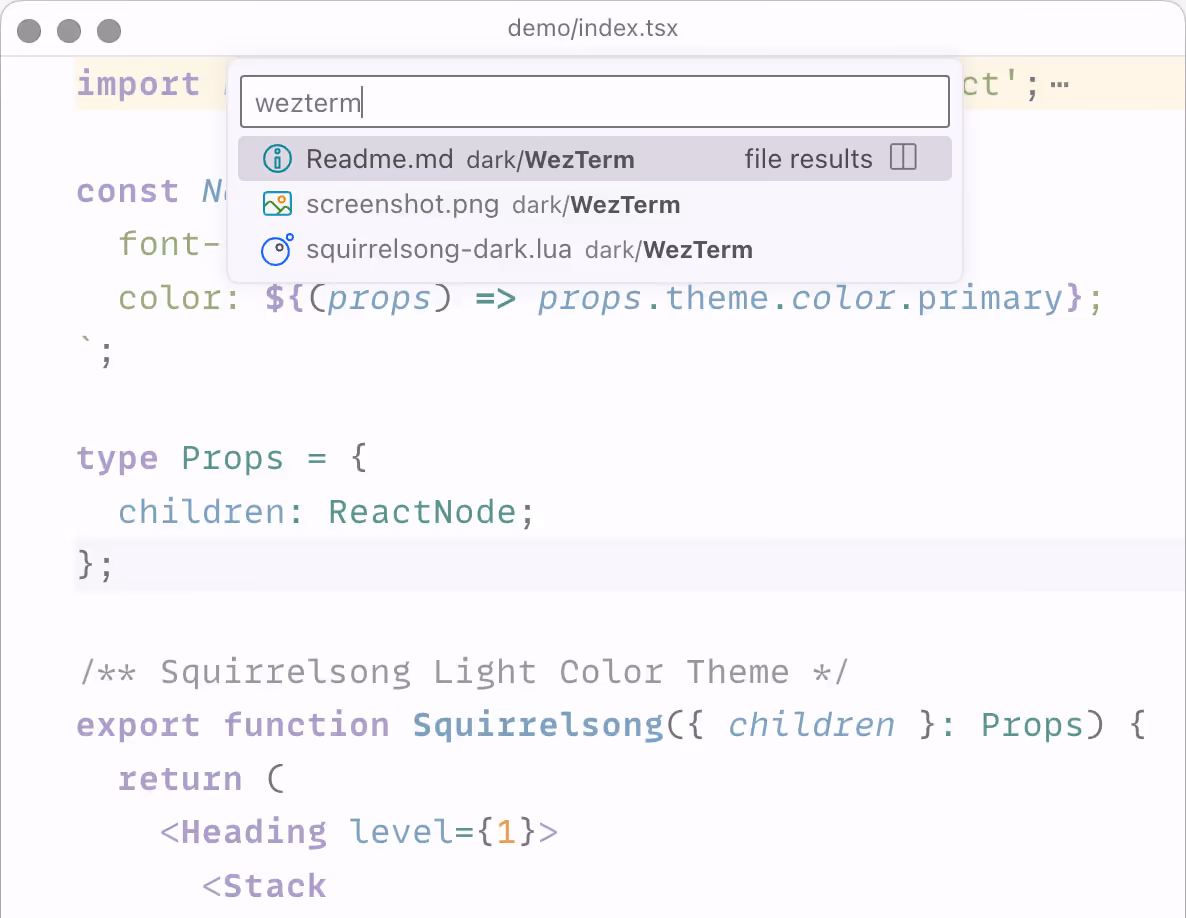Click the orange level number 1
The height and width of the screenshot is (918, 1186).
point(506,831)
